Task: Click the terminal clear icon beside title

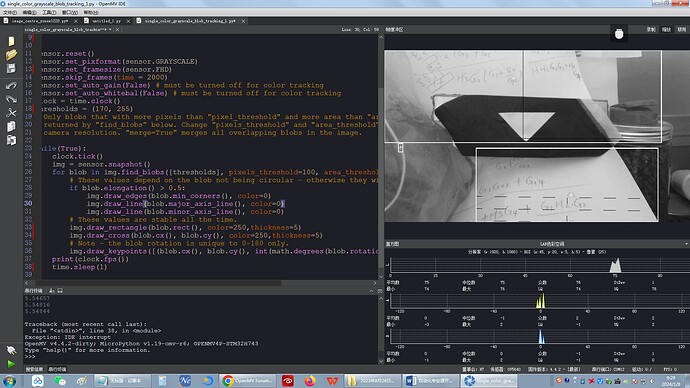Action: [x=52, y=291]
